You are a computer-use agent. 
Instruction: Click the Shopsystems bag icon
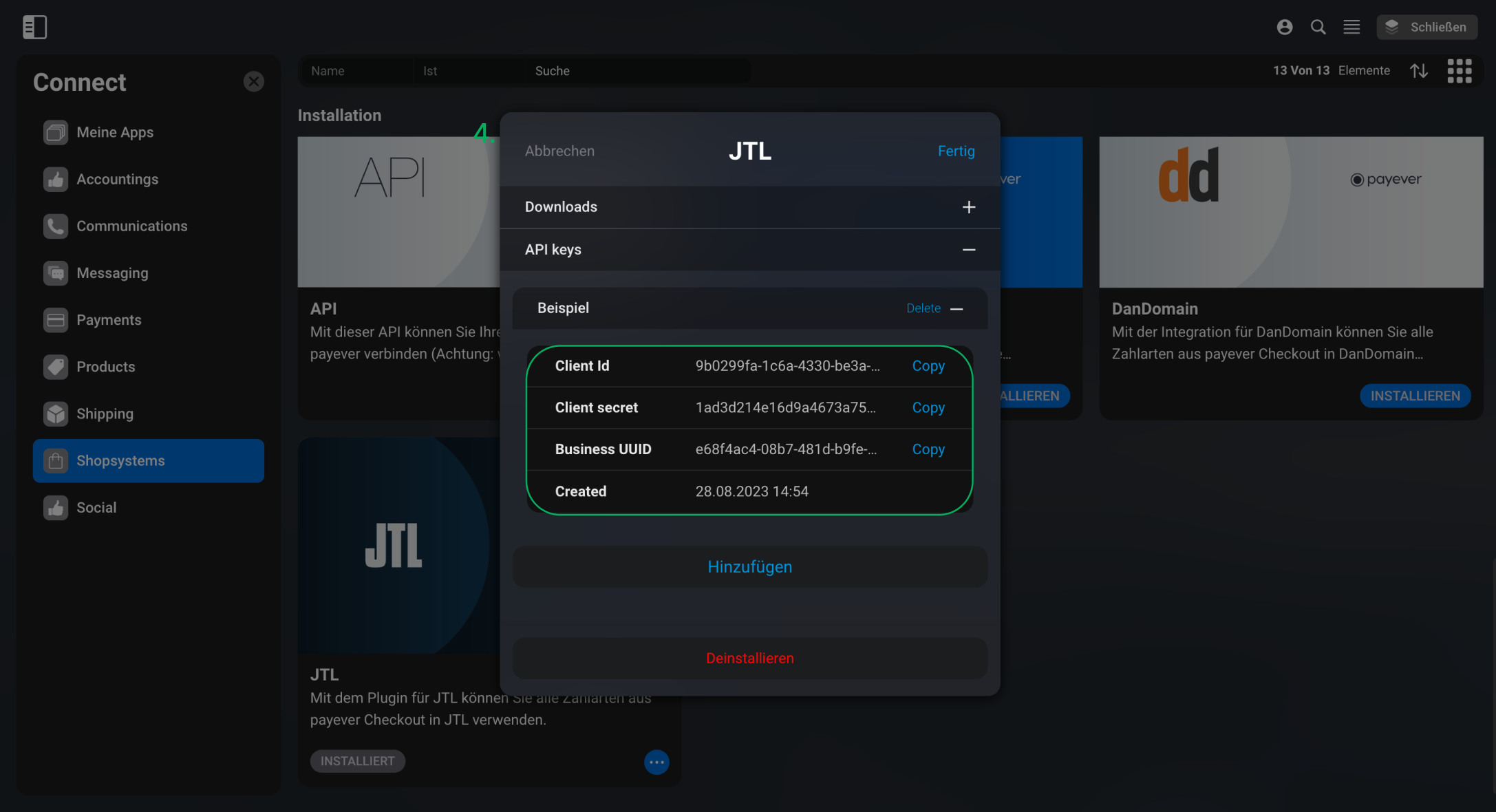56,460
